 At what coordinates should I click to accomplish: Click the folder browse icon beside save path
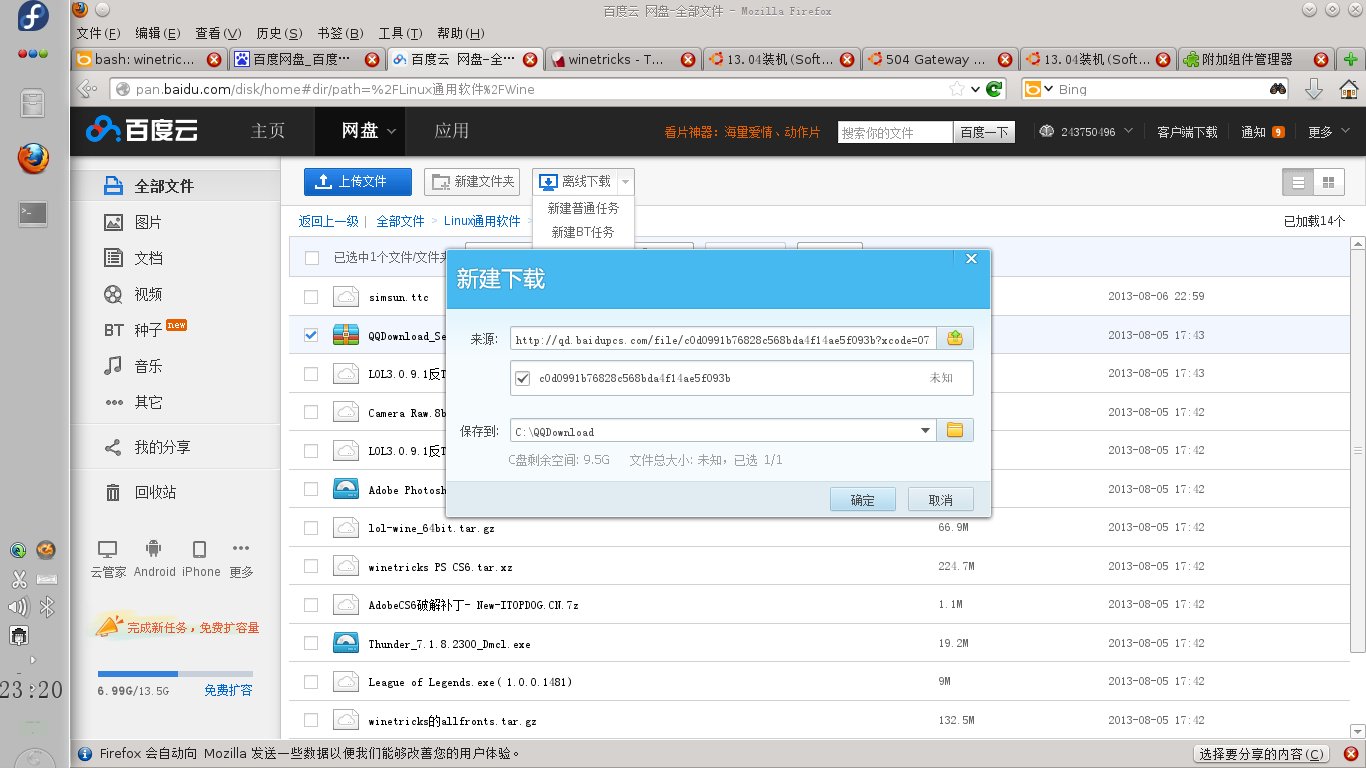pos(955,430)
